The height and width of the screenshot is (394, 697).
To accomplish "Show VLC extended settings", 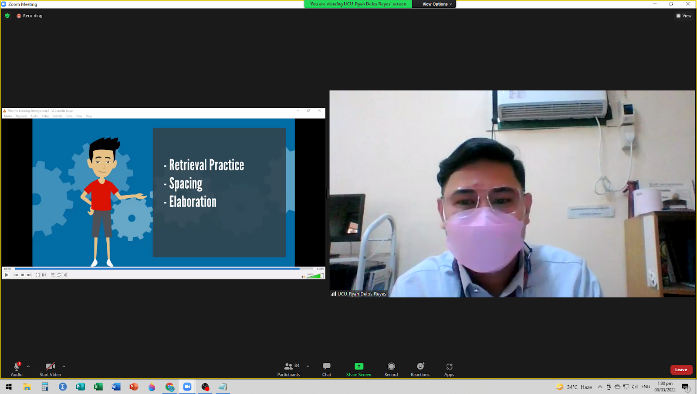I will pyautogui.click(x=44, y=275).
